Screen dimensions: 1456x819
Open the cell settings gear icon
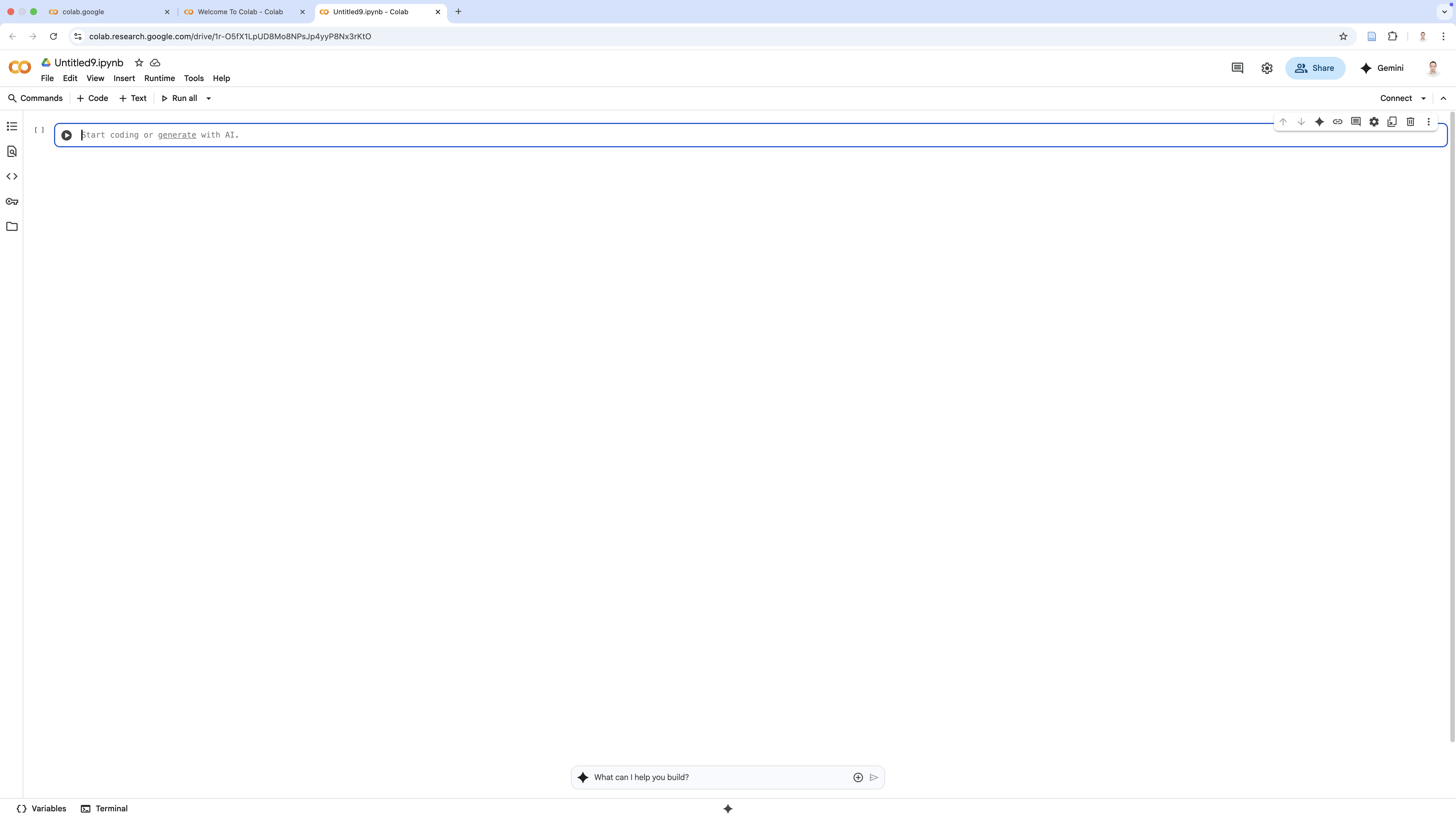pos(1374,121)
